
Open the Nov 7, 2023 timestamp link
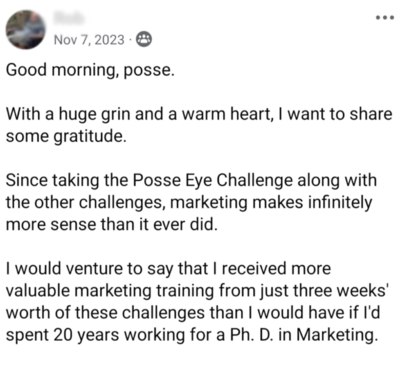pos(89,40)
